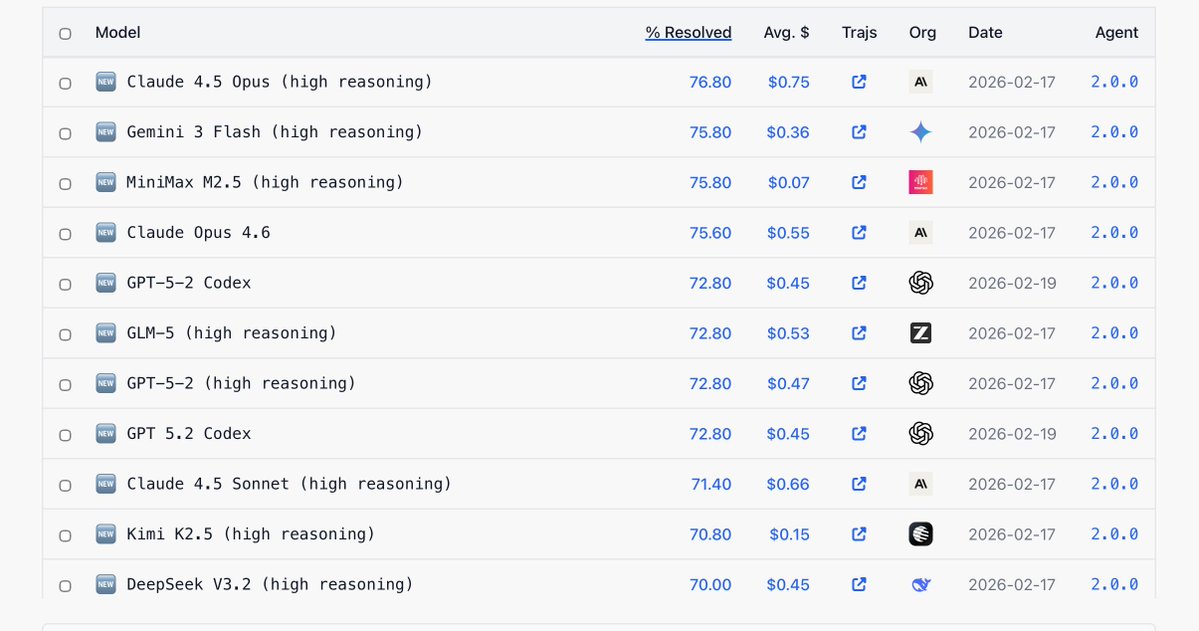Viewport: 1199px width, 631px height.
Task: Open agent version 2.0.0 for DeepSeek V3.2
Action: click(x=1114, y=584)
